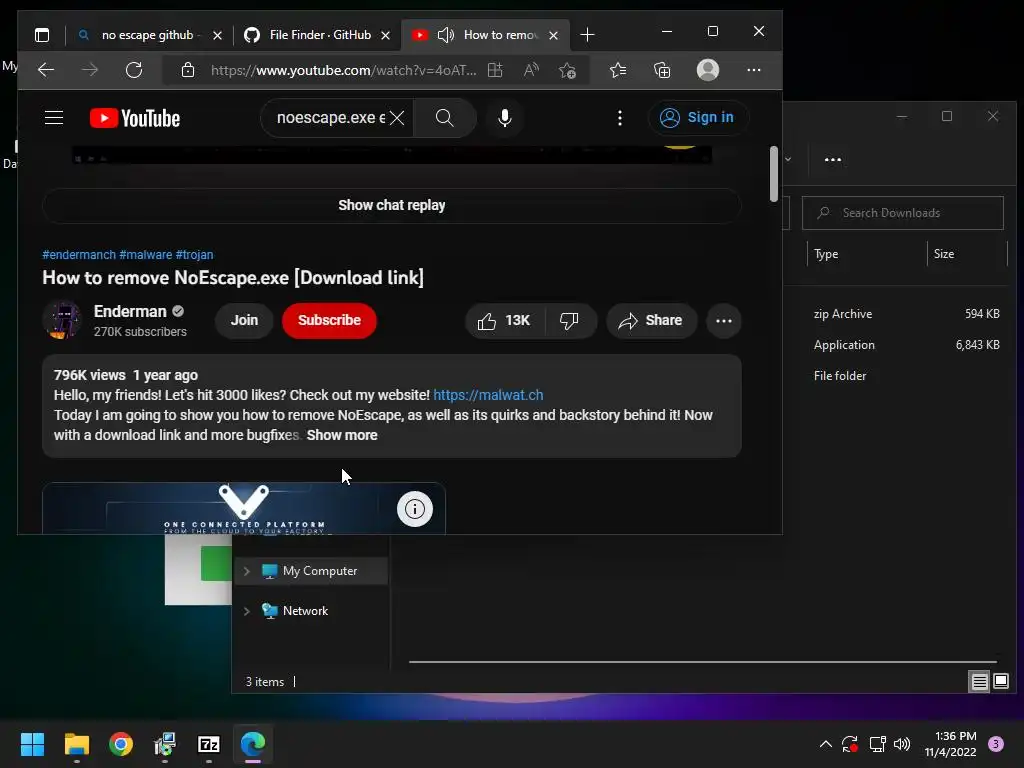1024x768 pixels.
Task: Switch Explorer to large thumbnails view
Action: (x=1001, y=682)
